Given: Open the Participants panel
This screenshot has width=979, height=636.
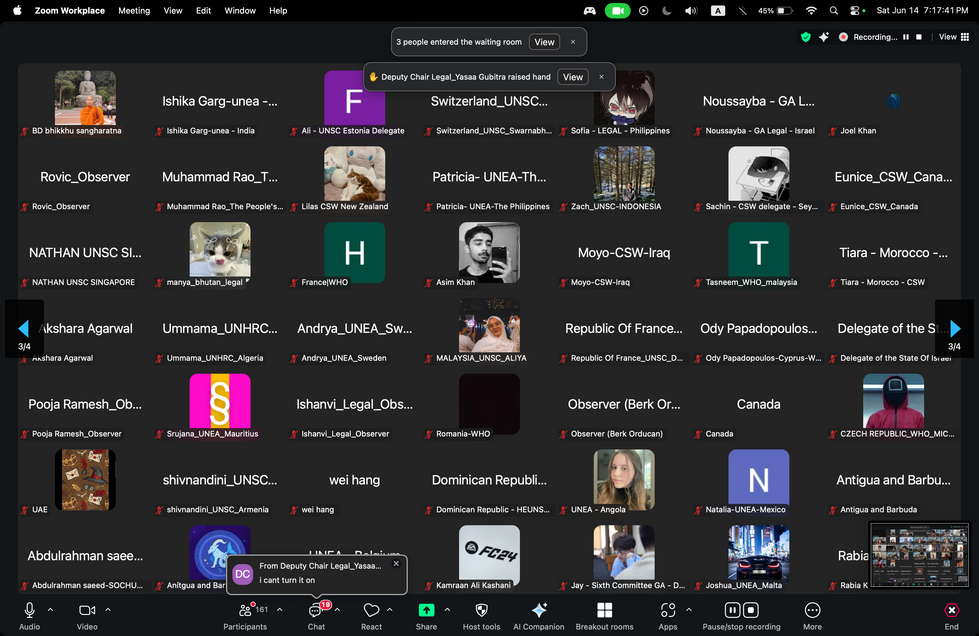Looking at the screenshot, I should point(245,614).
